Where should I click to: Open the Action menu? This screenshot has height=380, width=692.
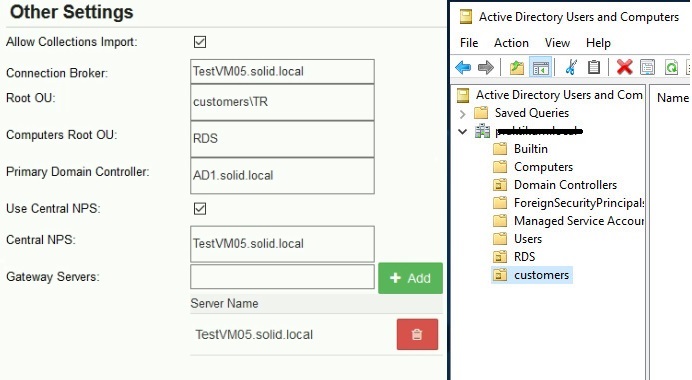[511, 43]
